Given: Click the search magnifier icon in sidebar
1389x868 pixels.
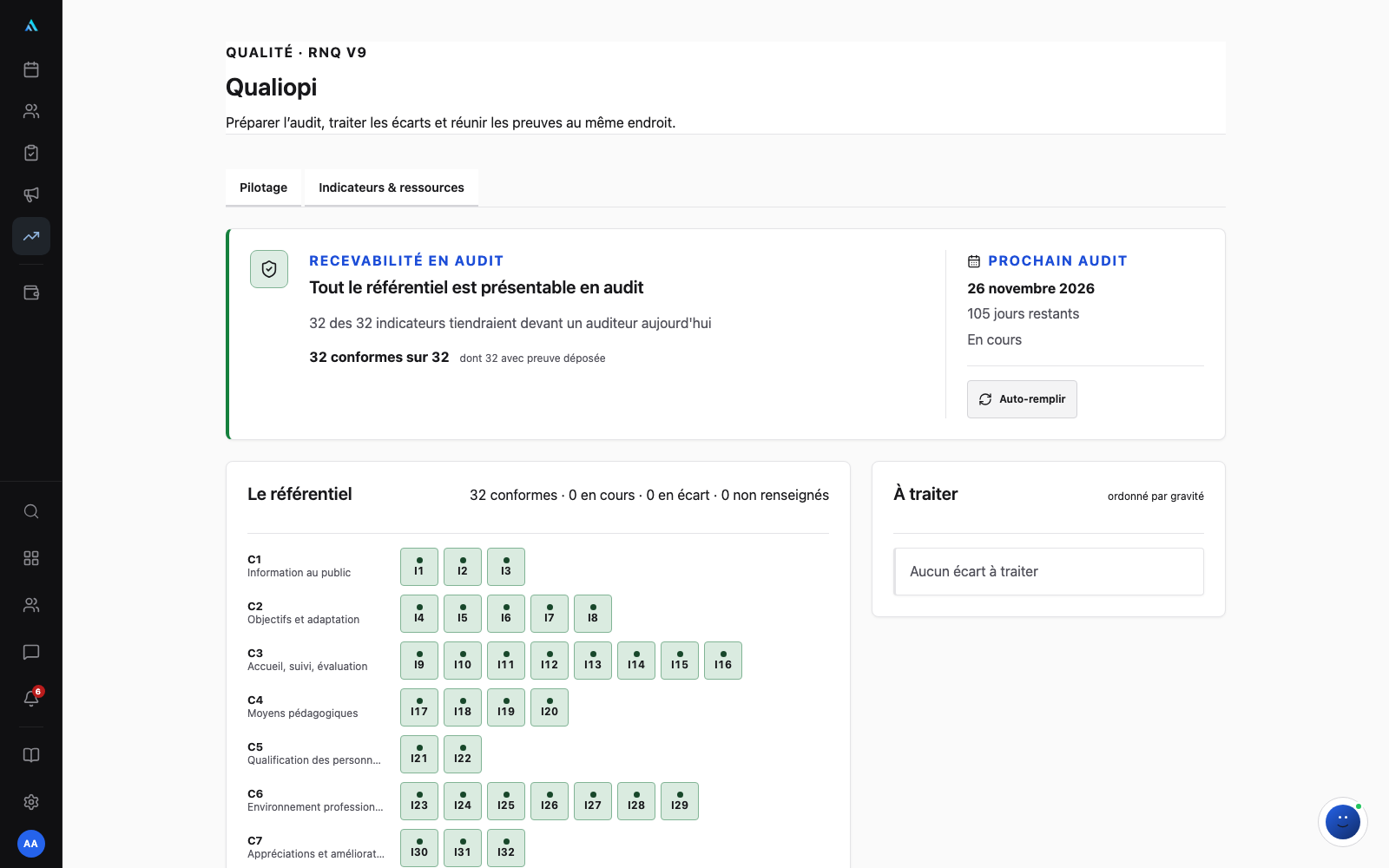Looking at the screenshot, I should click(31, 511).
